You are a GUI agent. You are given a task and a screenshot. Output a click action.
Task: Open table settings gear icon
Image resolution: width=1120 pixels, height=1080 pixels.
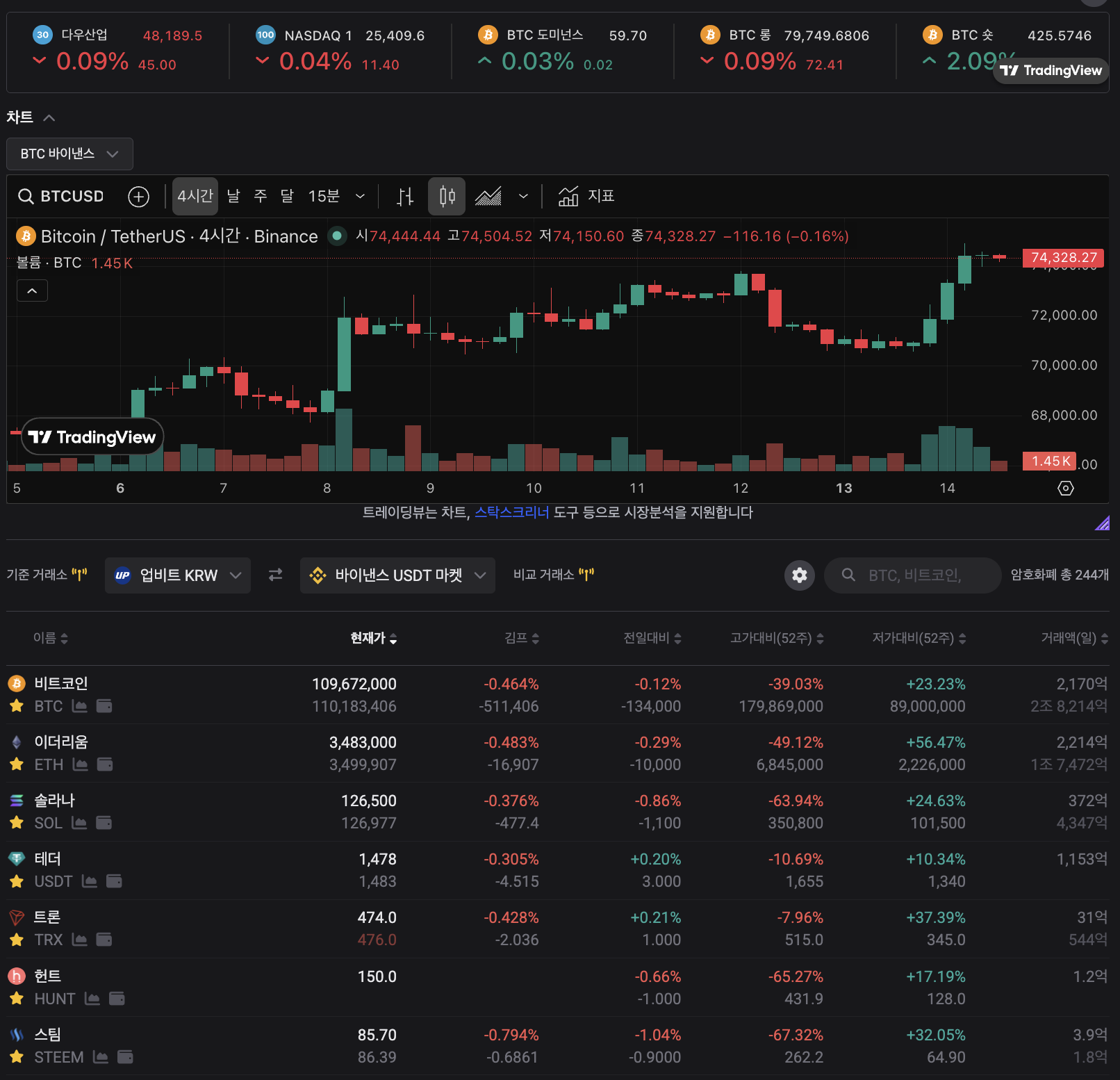tap(800, 575)
